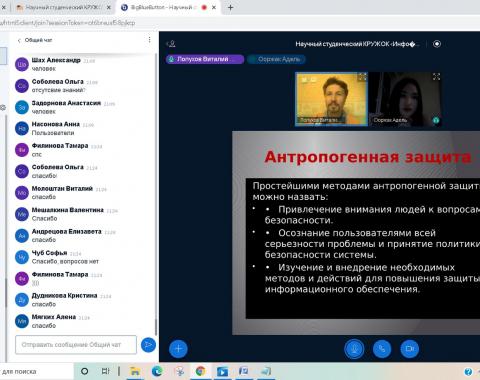
Task: Close the BigBlueButton browser tab
Action: click(214, 7)
